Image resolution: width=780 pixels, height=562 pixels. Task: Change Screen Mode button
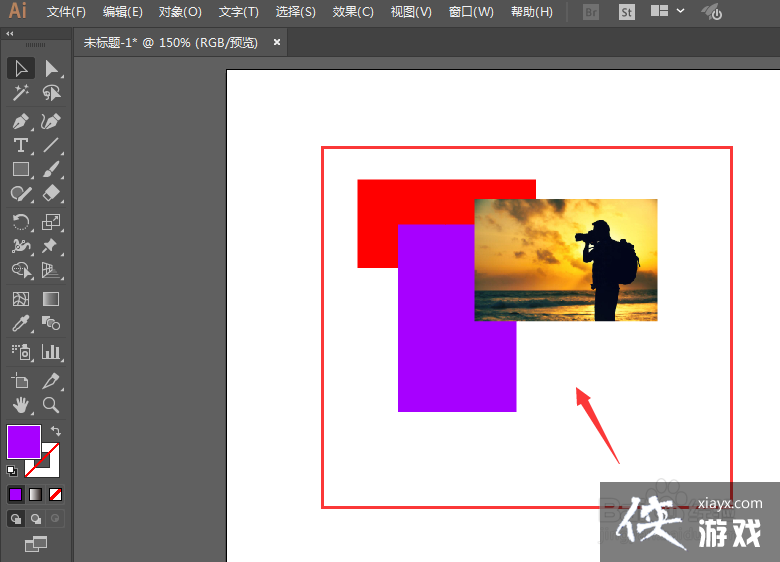tap(36, 544)
